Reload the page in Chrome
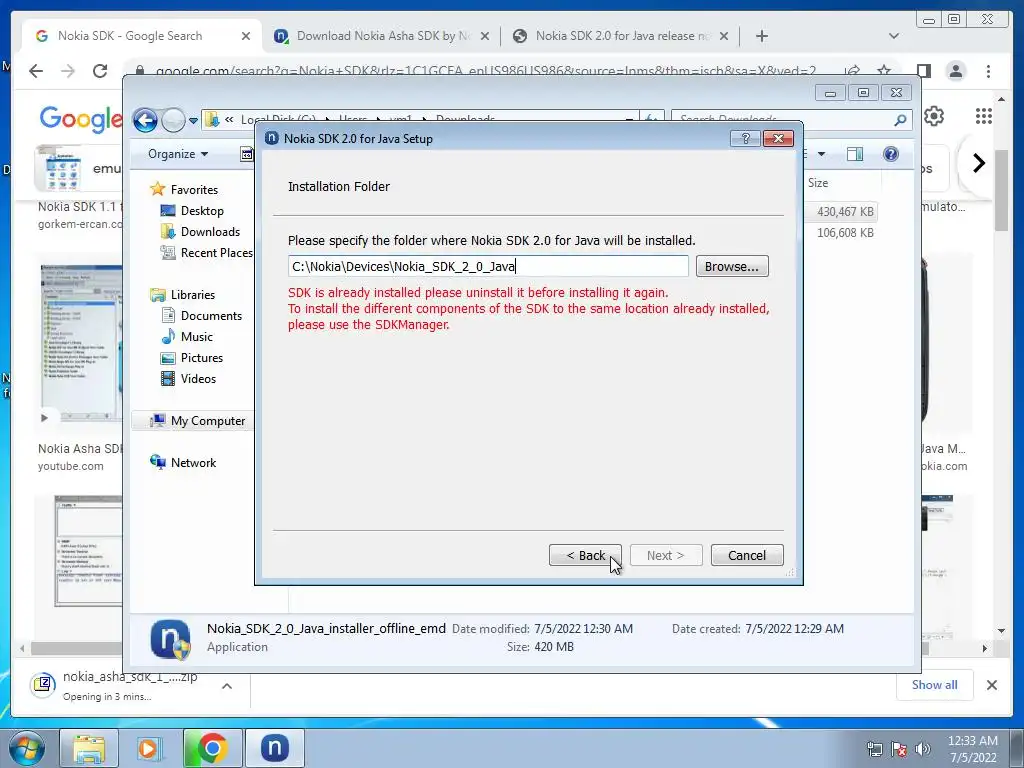The image size is (1024, 768). pos(100,71)
